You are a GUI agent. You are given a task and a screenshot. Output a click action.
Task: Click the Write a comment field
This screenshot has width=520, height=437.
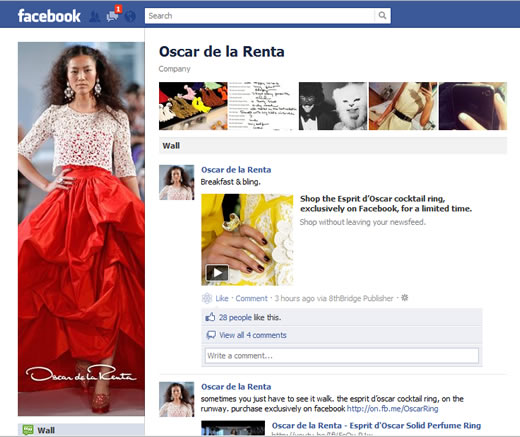tap(342, 356)
